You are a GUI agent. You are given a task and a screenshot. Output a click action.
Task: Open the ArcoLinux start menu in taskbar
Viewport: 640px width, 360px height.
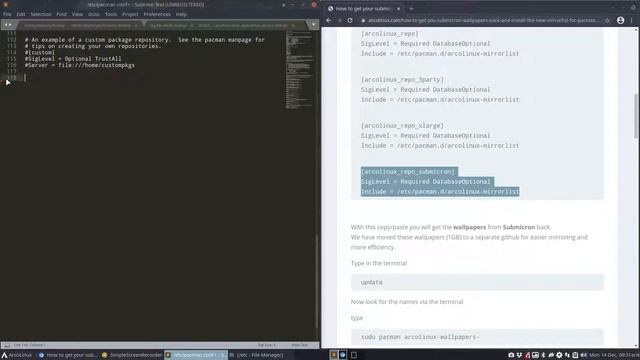pyautogui.click(x=17, y=355)
